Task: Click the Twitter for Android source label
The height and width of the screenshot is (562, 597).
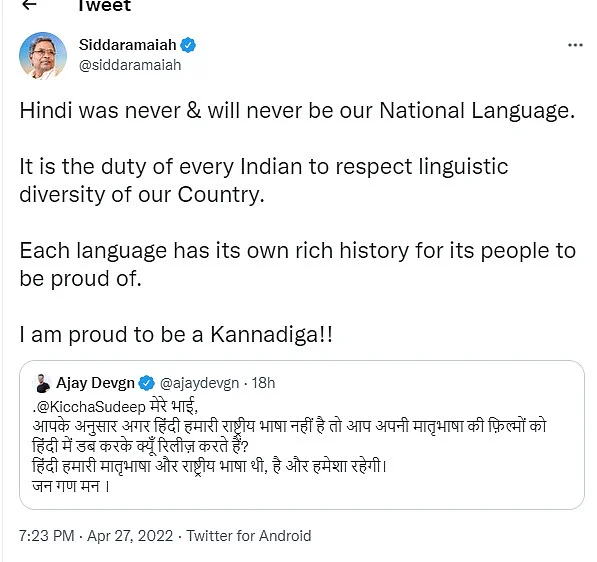Action: 249,536
